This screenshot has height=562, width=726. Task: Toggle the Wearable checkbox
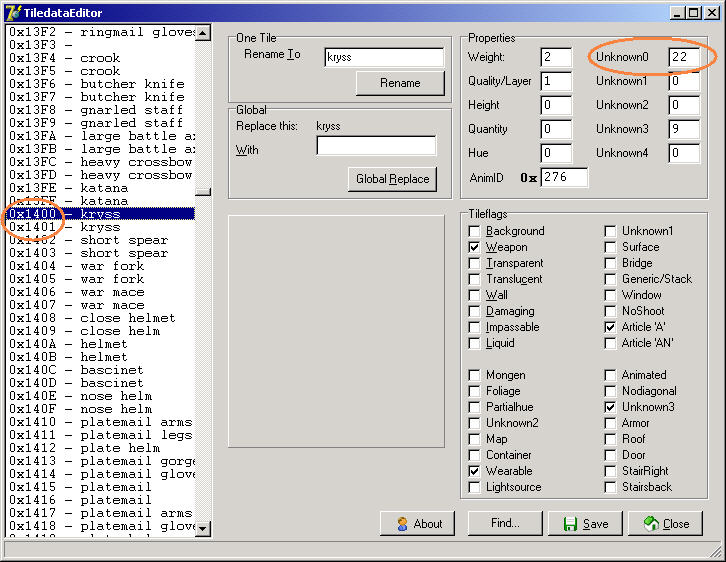474,471
